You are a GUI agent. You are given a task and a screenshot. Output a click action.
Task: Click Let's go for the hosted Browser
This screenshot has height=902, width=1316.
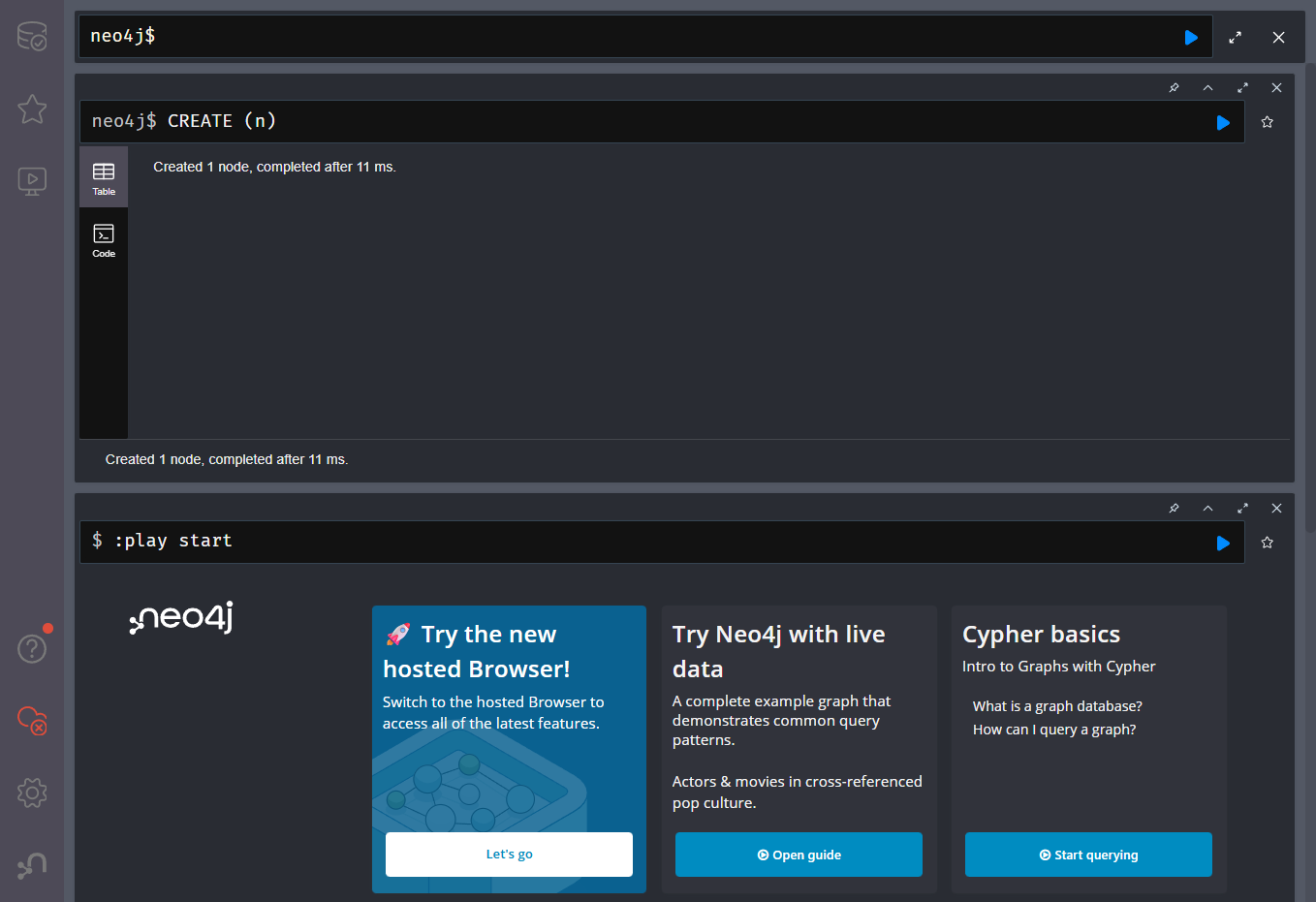pos(509,854)
